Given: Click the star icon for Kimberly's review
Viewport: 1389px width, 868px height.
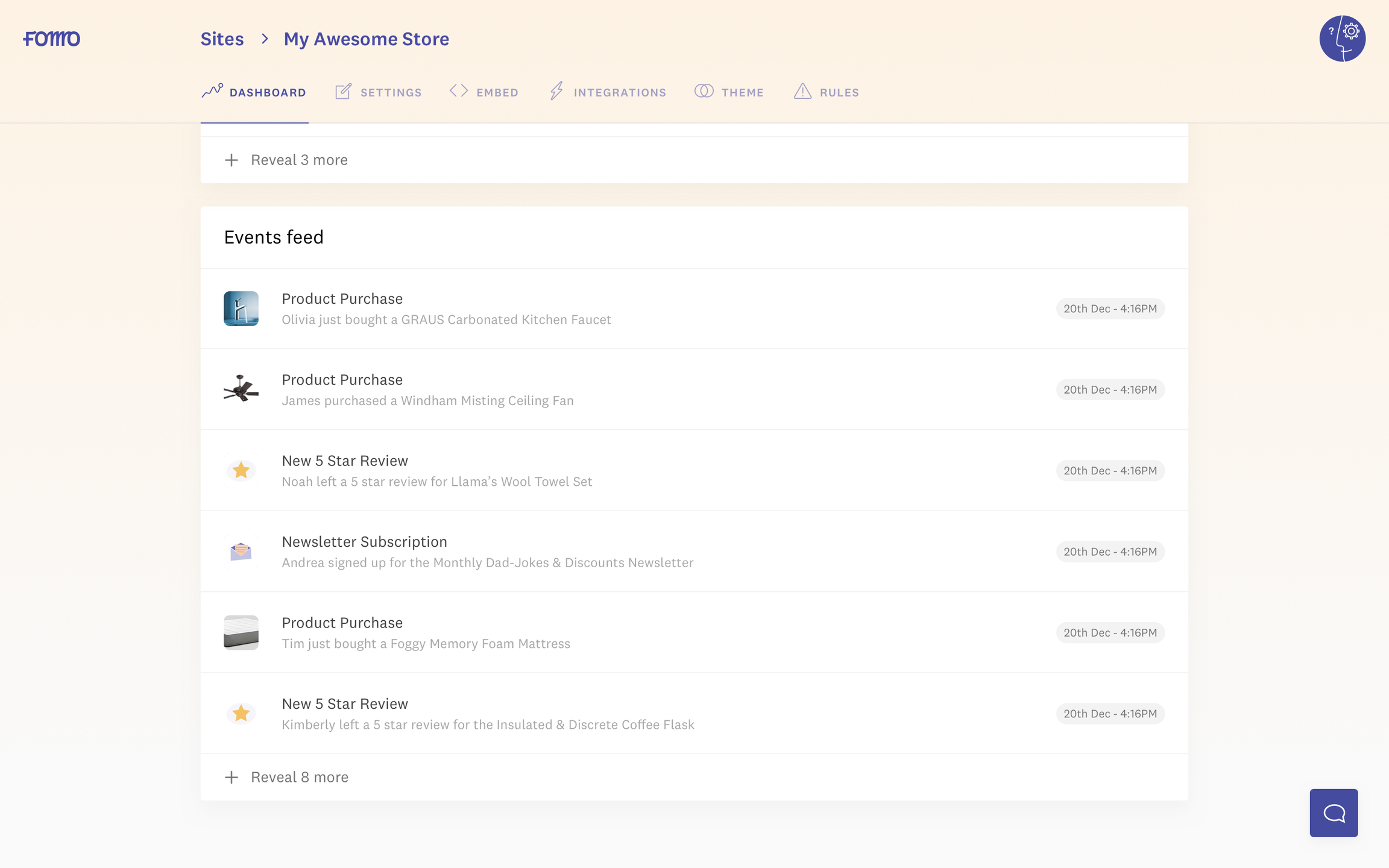Looking at the screenshot, I should (x=241, y=713).
